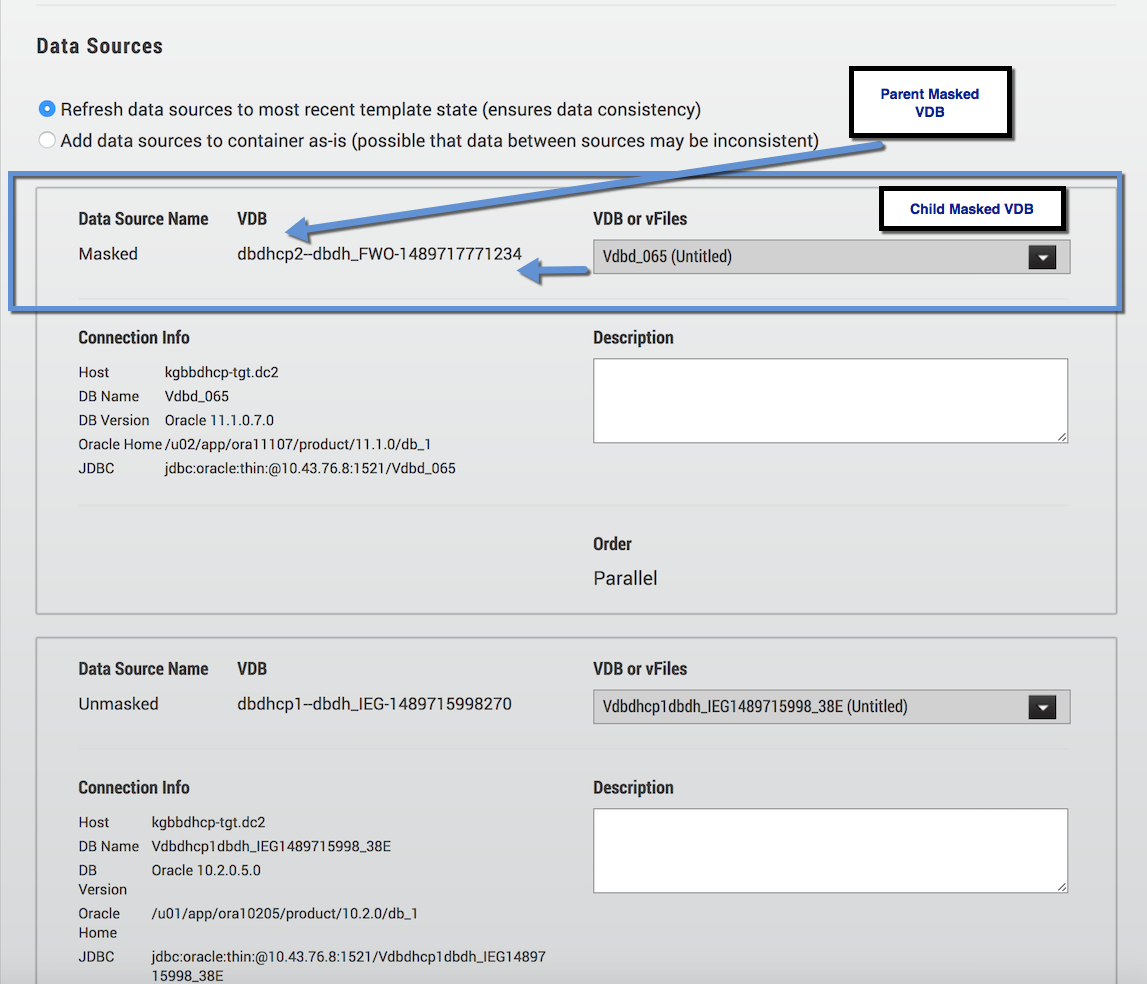This screenshot has height=984, width=1147.
Task: Click the Parent Masked VDB callout box
Action: coord(929,102)
